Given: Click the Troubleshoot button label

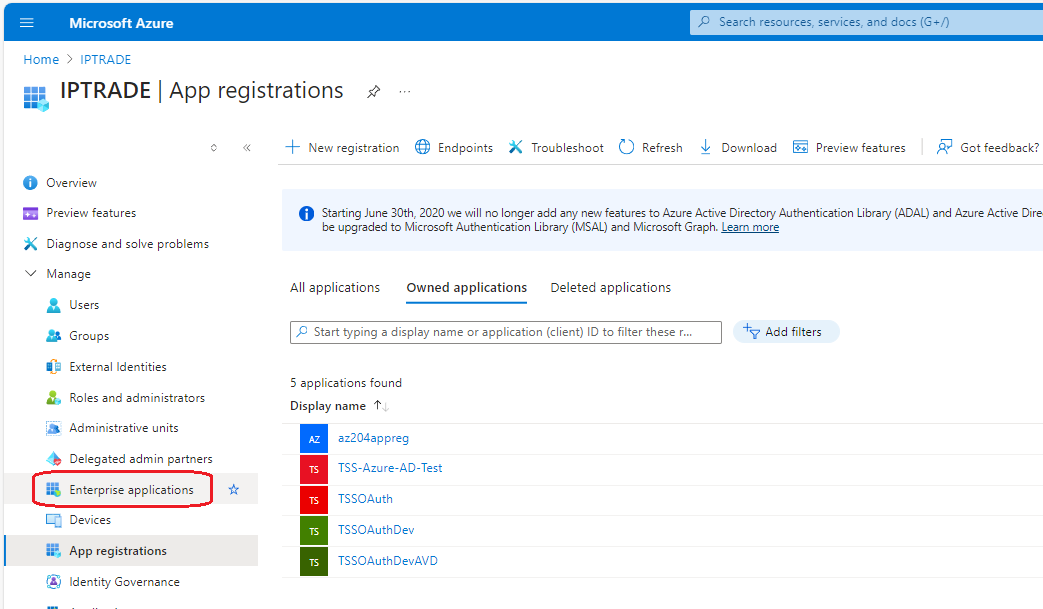Looking at the screenshot, I should [x=567, y=148].
